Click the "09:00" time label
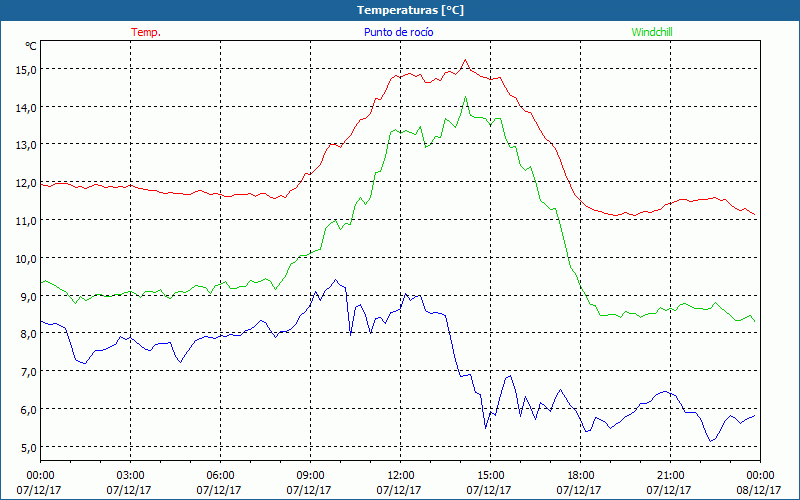Image resolution: width=800 pixels, height=500 pixels. coord(311,476)
